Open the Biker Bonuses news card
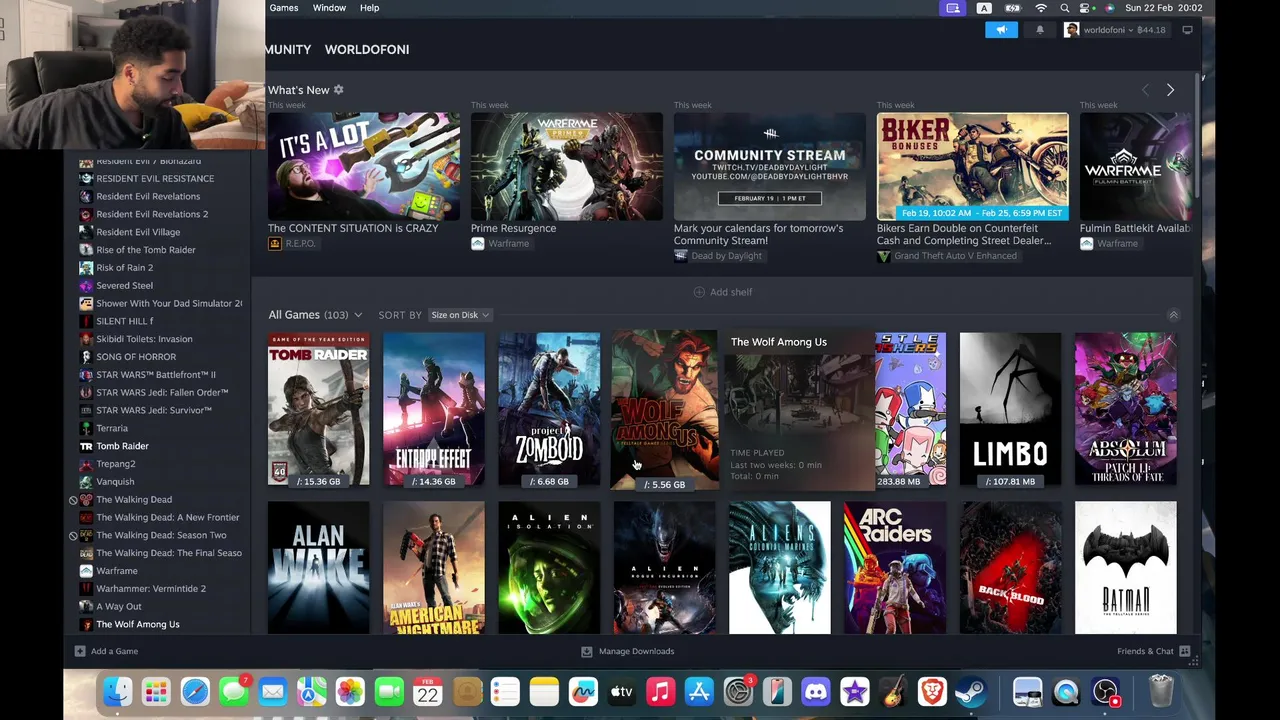The image size is (1280, 720). pyautogui.click(x=972, y=166)
